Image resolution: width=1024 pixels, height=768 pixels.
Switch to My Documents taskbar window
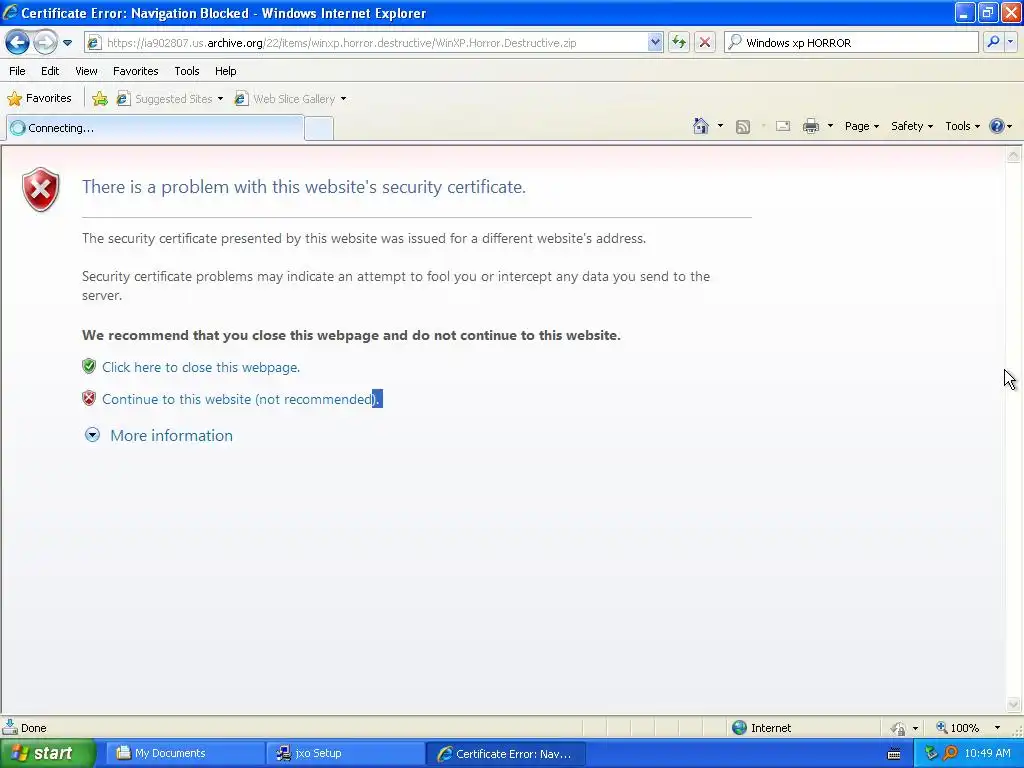pyautogui.click(x=185, y=754)
